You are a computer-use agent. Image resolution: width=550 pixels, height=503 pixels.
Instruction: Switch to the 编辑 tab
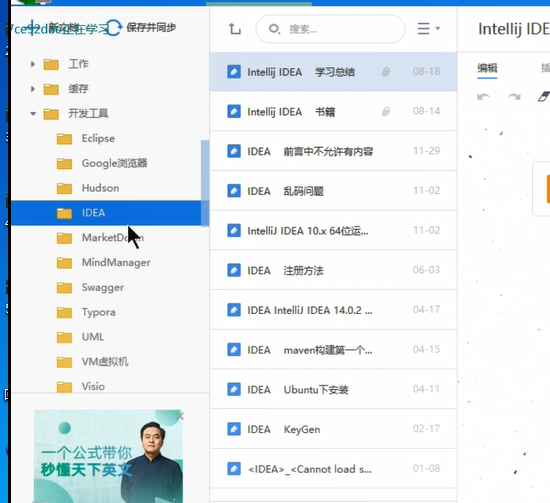[487, 68]
